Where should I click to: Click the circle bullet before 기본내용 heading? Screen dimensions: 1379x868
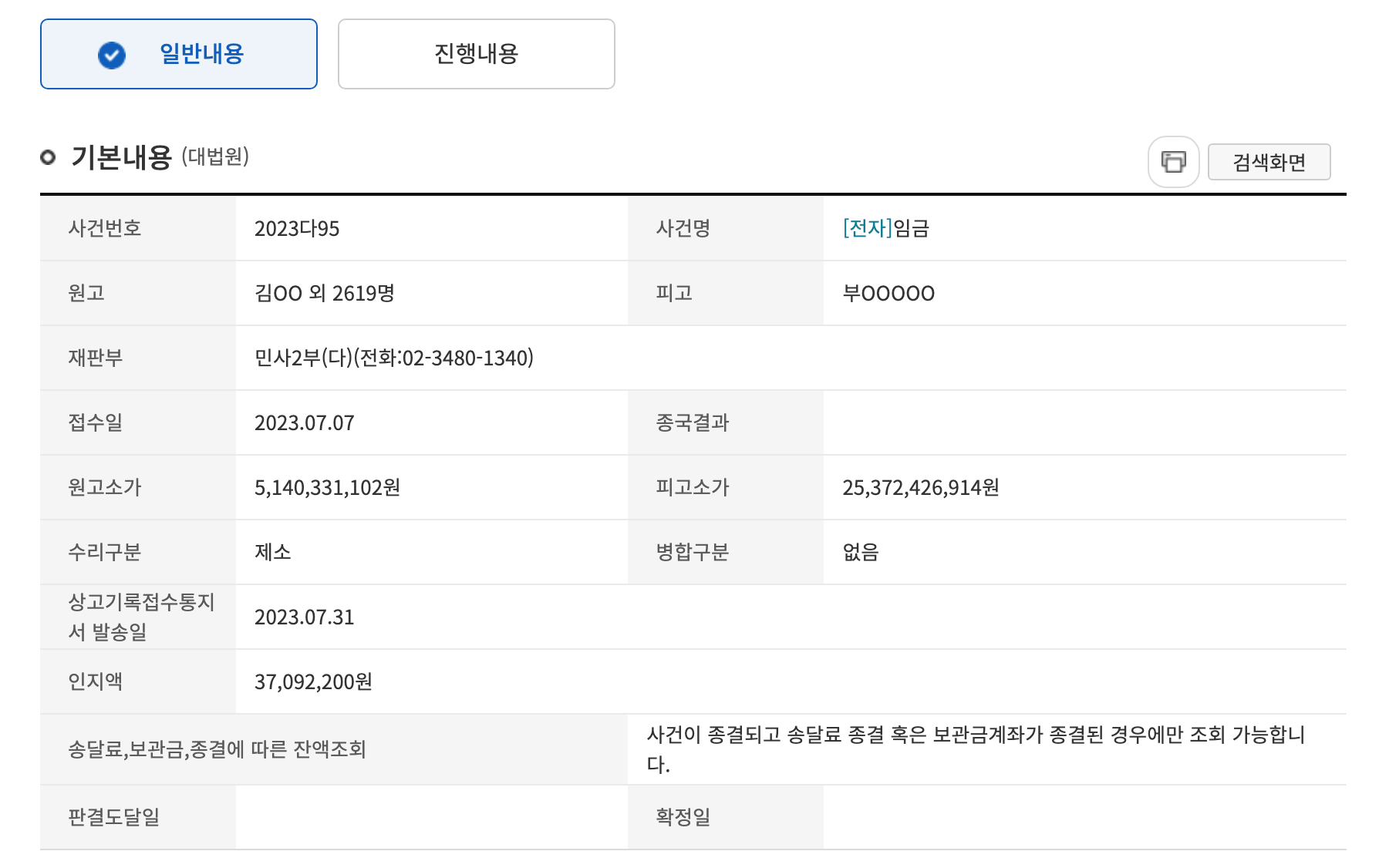(48, 157)
